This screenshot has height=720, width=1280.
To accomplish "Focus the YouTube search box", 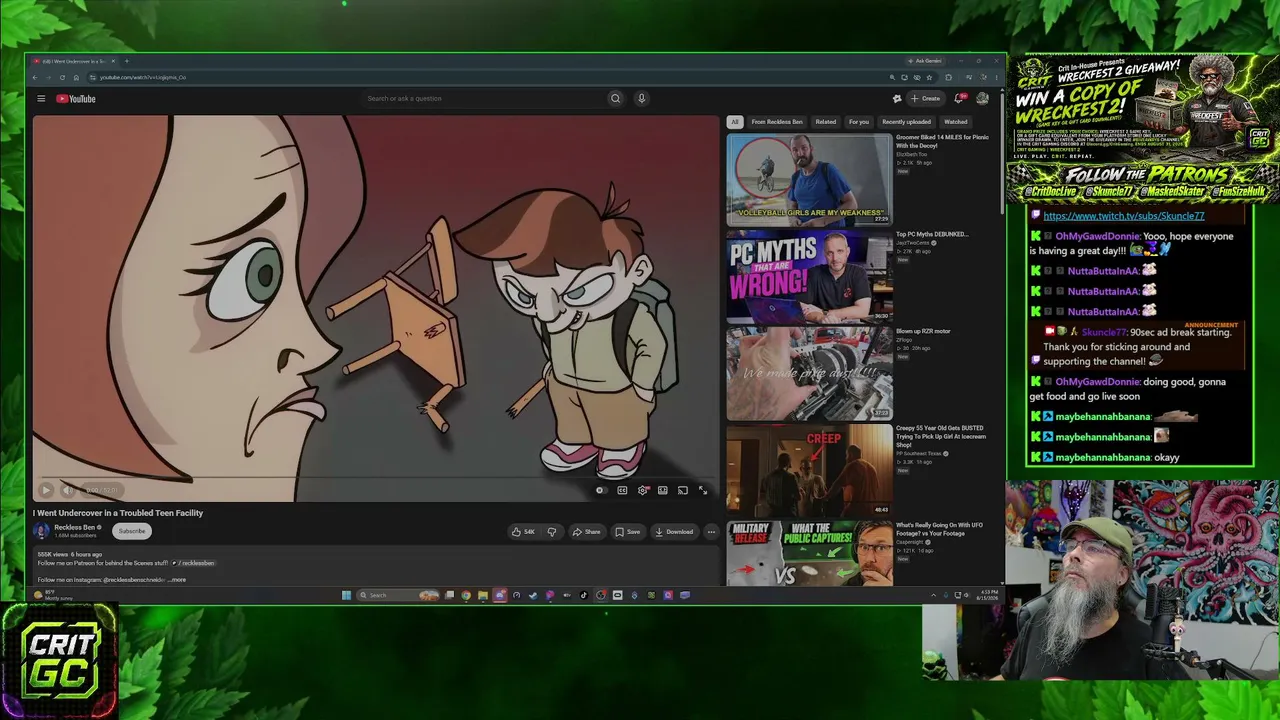I will tap(485, 98).
